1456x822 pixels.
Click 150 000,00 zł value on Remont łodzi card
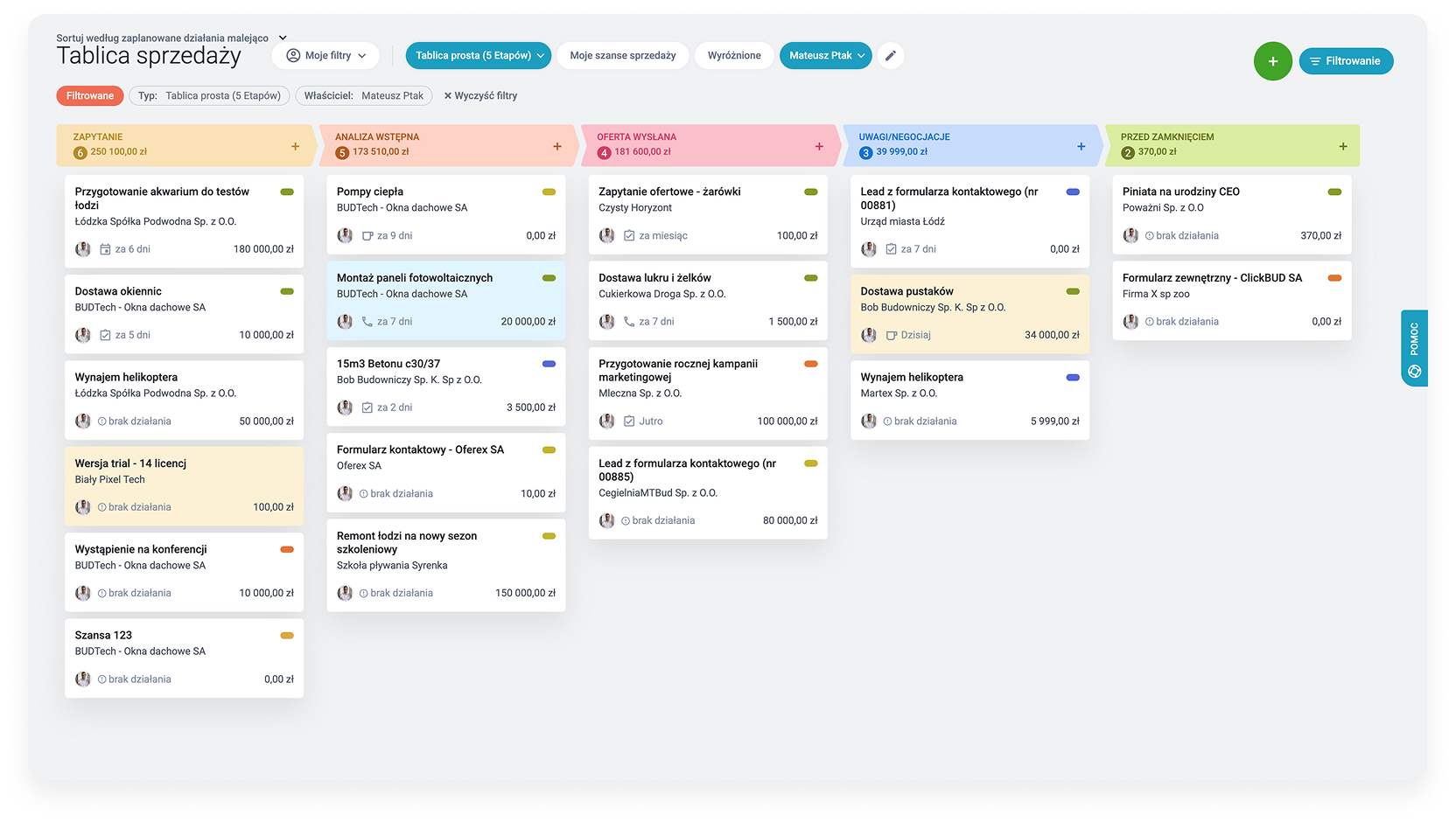[525, 593]
